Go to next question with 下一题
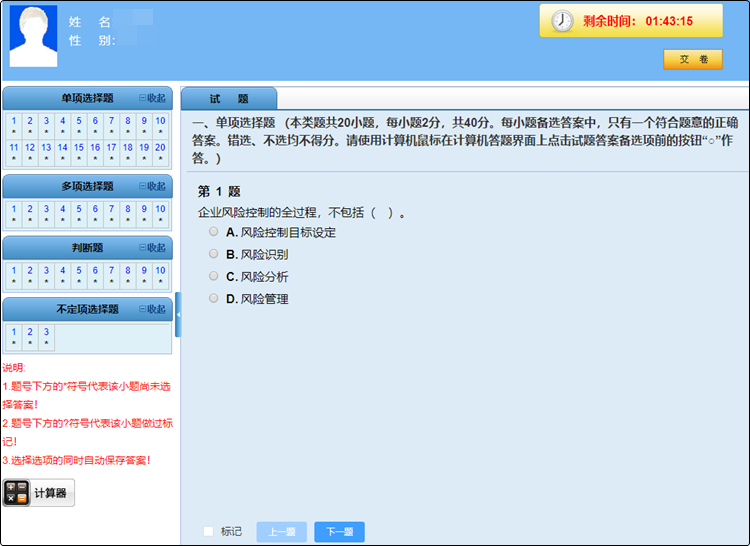This screenshot has height=546, width=750. click(x=340, y=532)
